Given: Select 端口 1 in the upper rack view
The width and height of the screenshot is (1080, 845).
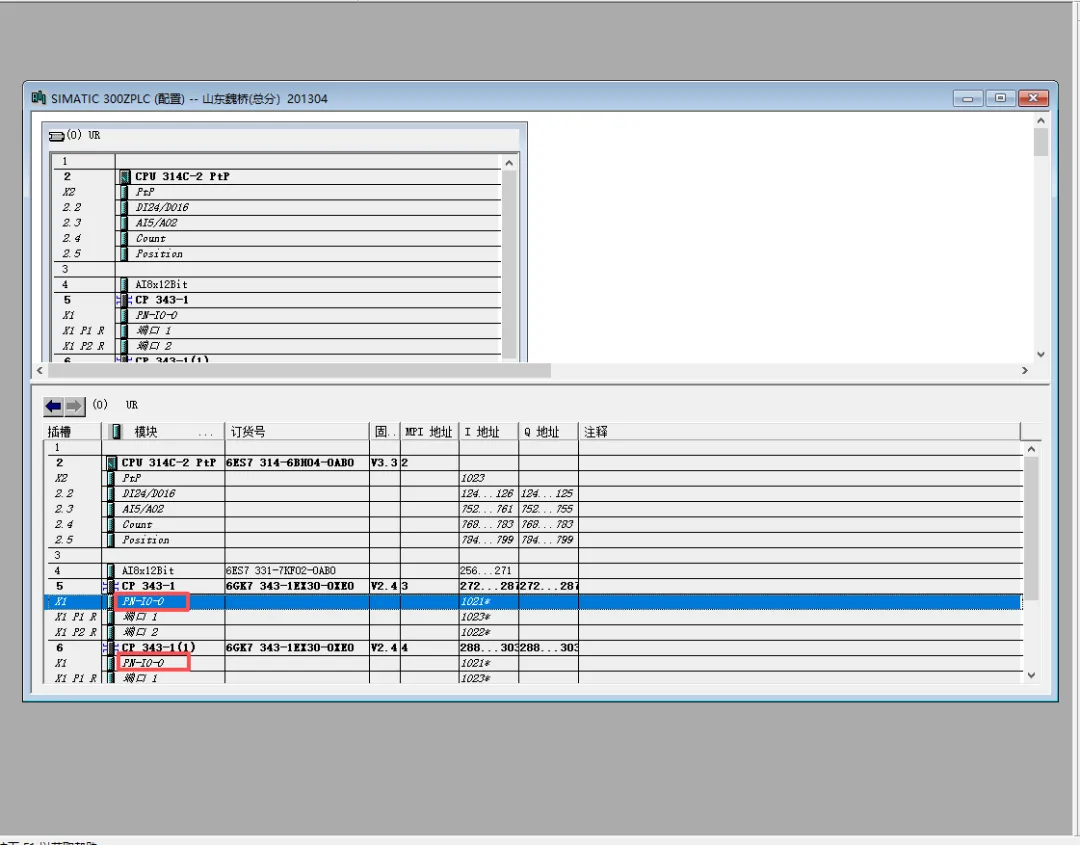Looking at the screenshot, I should 154,331.
